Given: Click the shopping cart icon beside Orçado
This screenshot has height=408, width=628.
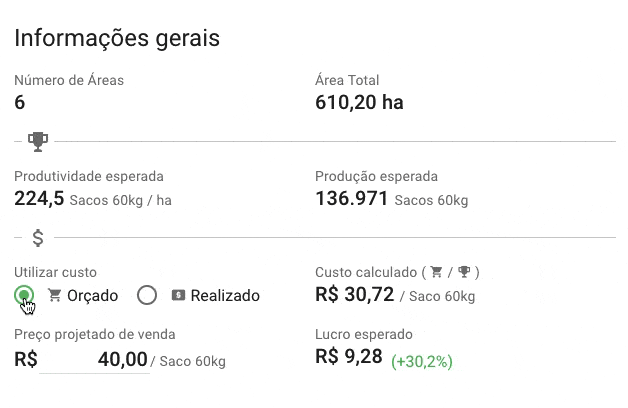Looking at the screenshot, I should coord(55,295).
